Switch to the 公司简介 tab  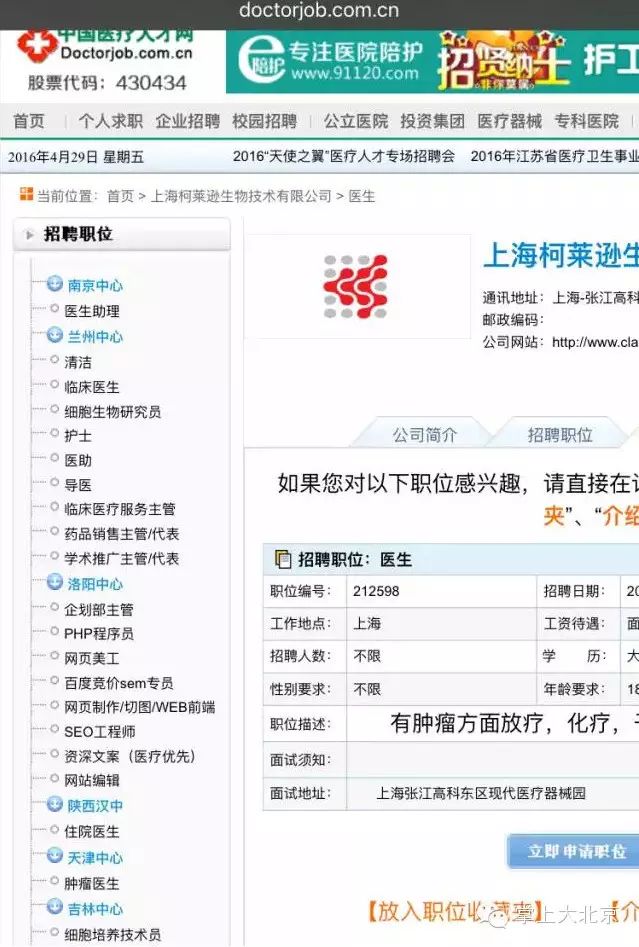(425, 434)
